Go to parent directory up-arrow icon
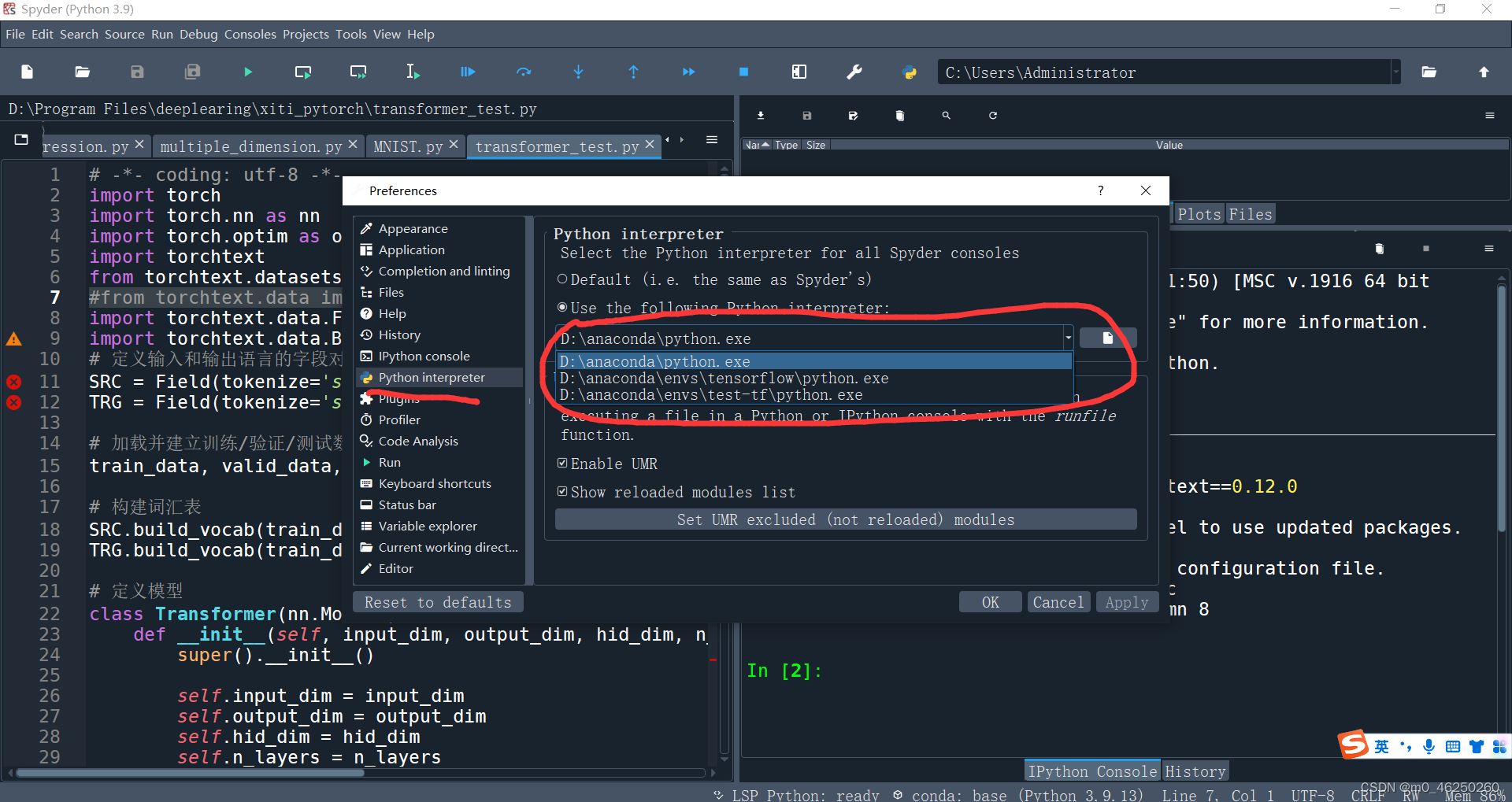The height and width of the screenshot is (802, 1512). point(1484,72)
